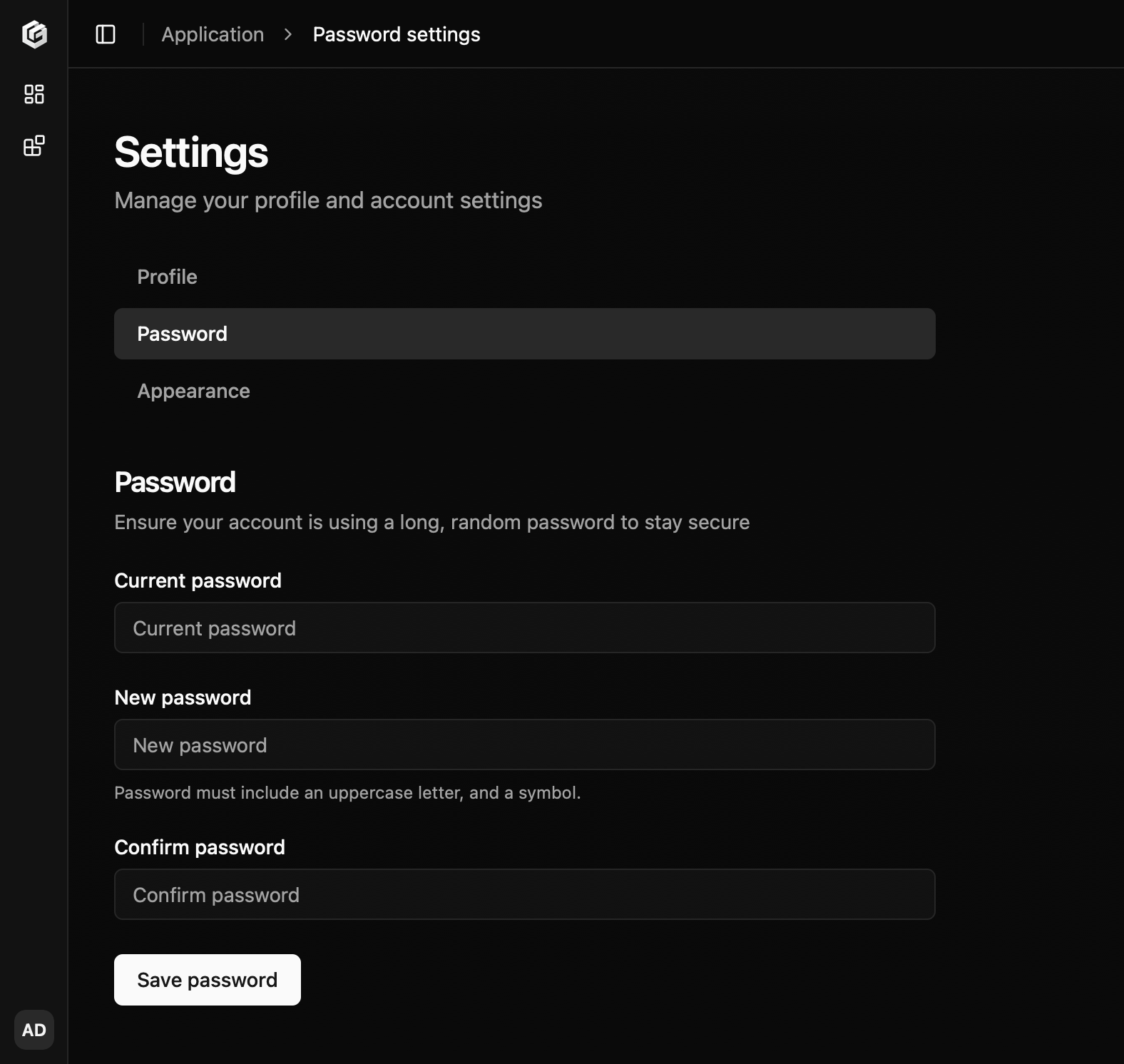The height and width of the screenshot is (1064, 1124).
Task: Open the blocks-plus icon in sidebar
Action: coord(34,145)
